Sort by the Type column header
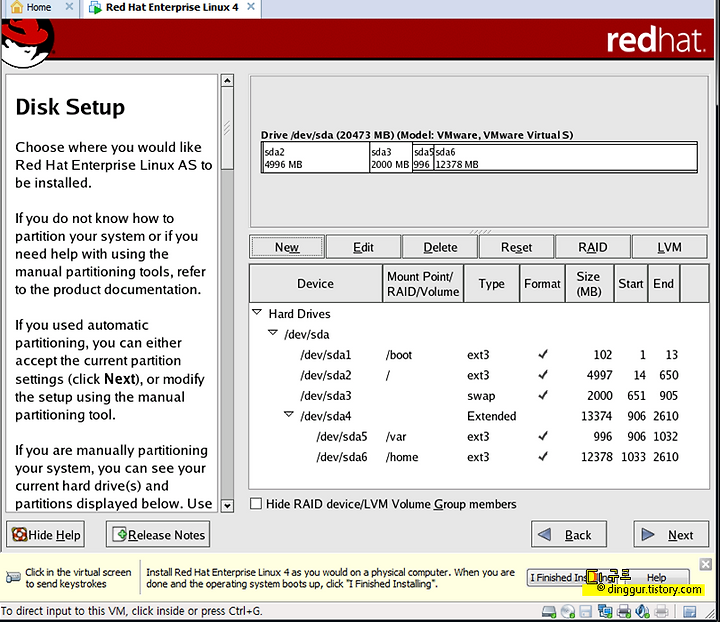This screenshot has height=622, width=720. [x=491, y=283]
